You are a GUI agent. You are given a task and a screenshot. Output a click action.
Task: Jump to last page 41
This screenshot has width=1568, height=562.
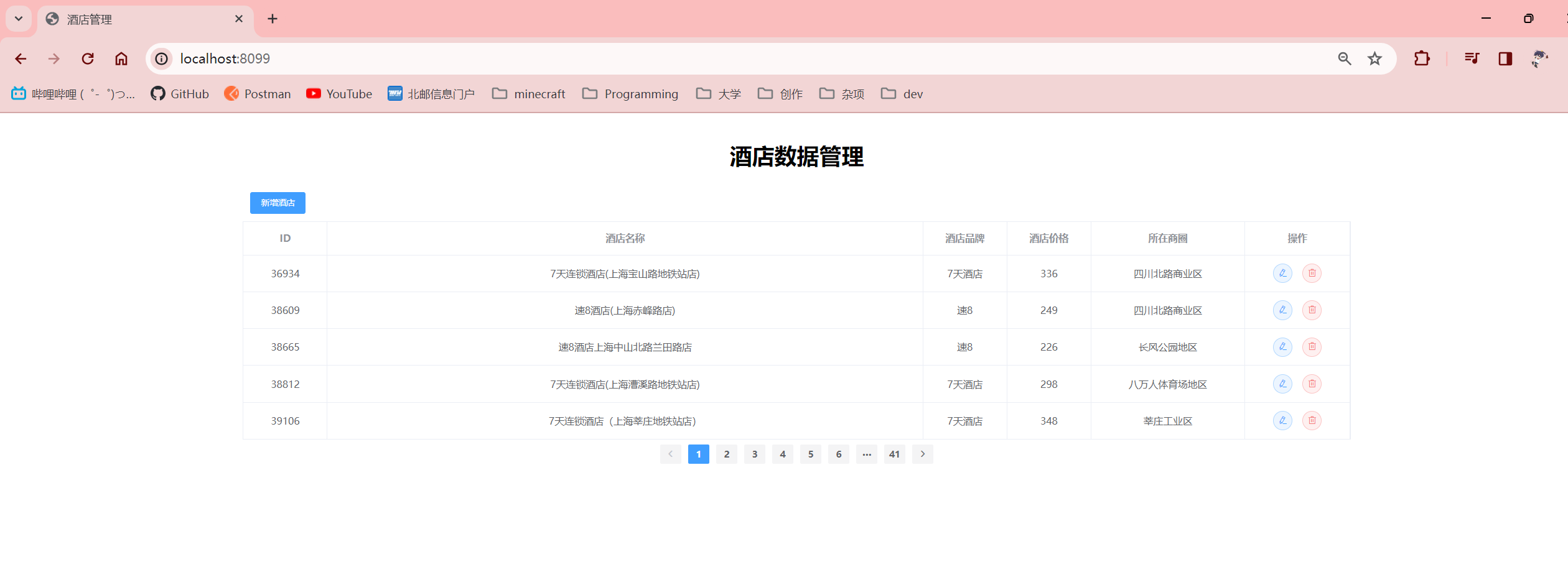tap(895, 454)
